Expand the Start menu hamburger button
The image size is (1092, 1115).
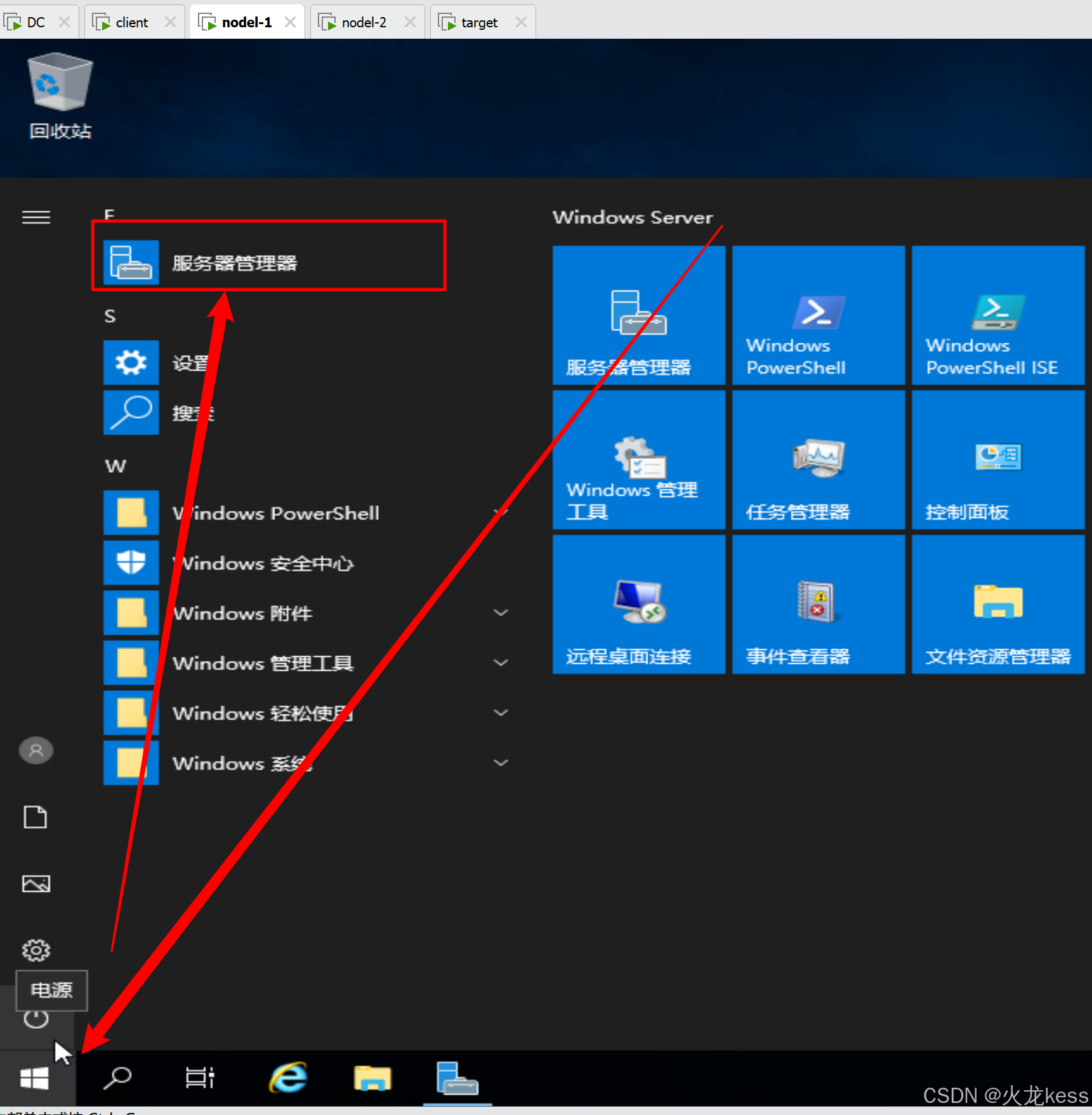(x=36, y=218)
